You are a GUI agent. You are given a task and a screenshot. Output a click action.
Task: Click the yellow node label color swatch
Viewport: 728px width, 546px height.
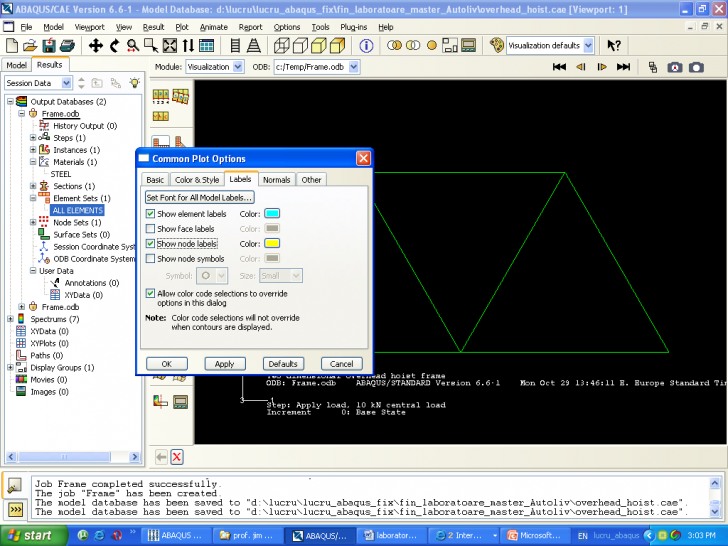(272, 244)
